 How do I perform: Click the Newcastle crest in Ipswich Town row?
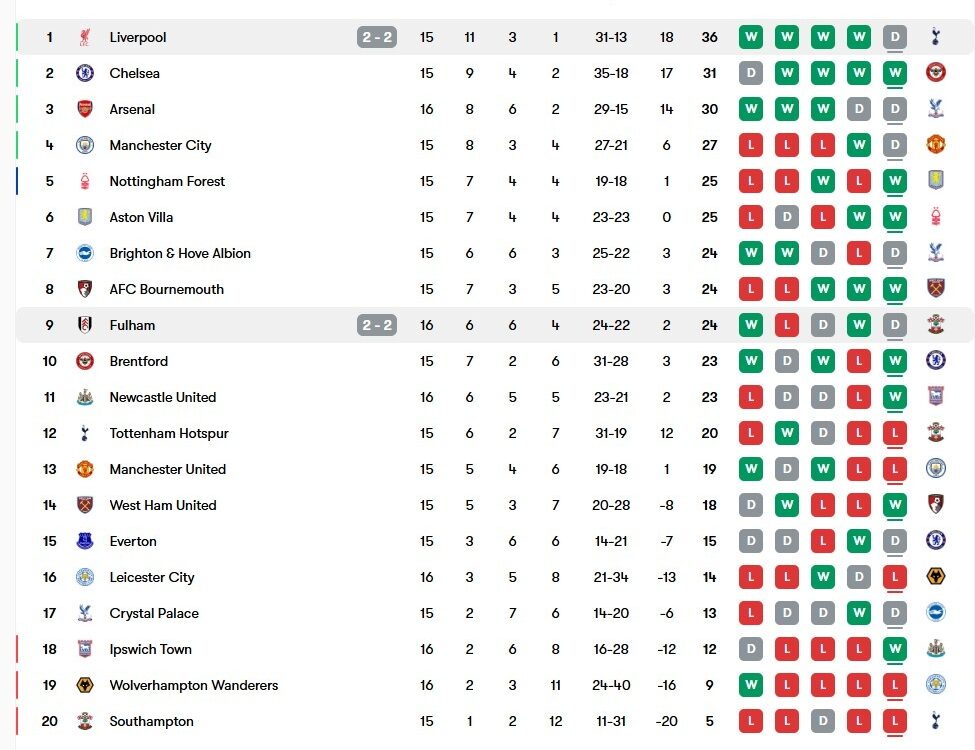pyautogui.click(x=936, y=649)
